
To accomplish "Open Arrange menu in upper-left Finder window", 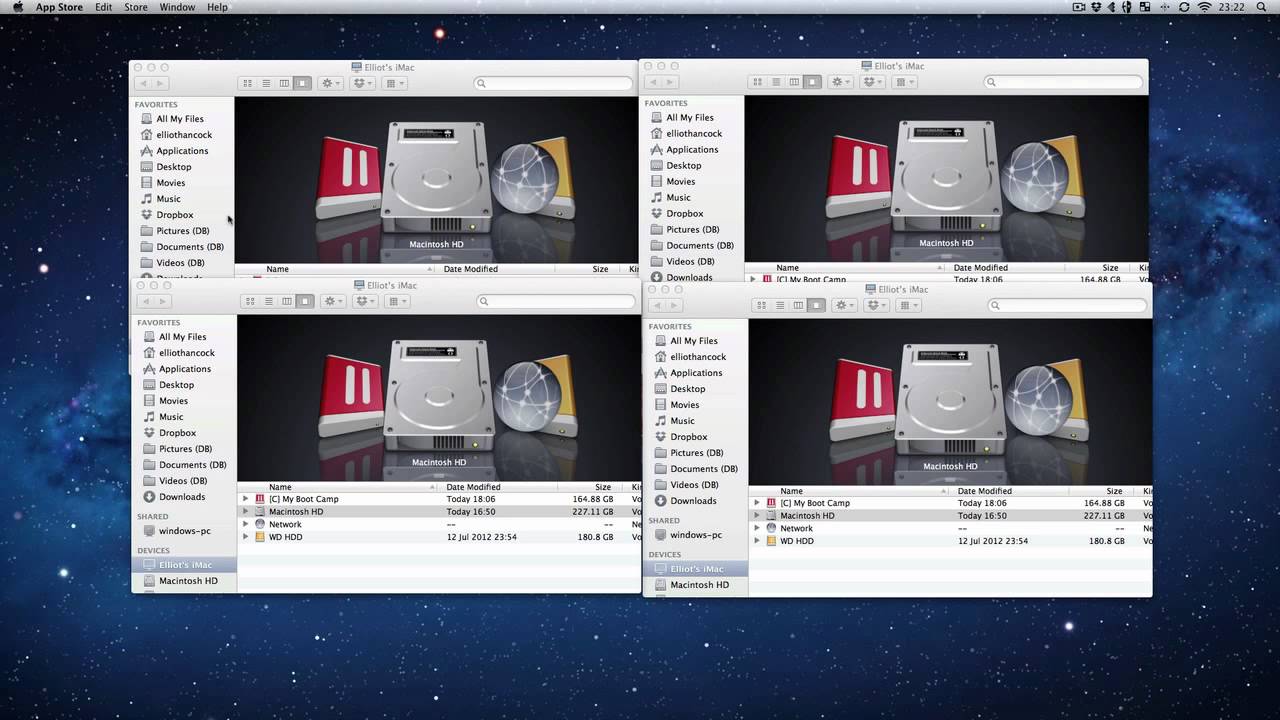I will tap(395, 83).
